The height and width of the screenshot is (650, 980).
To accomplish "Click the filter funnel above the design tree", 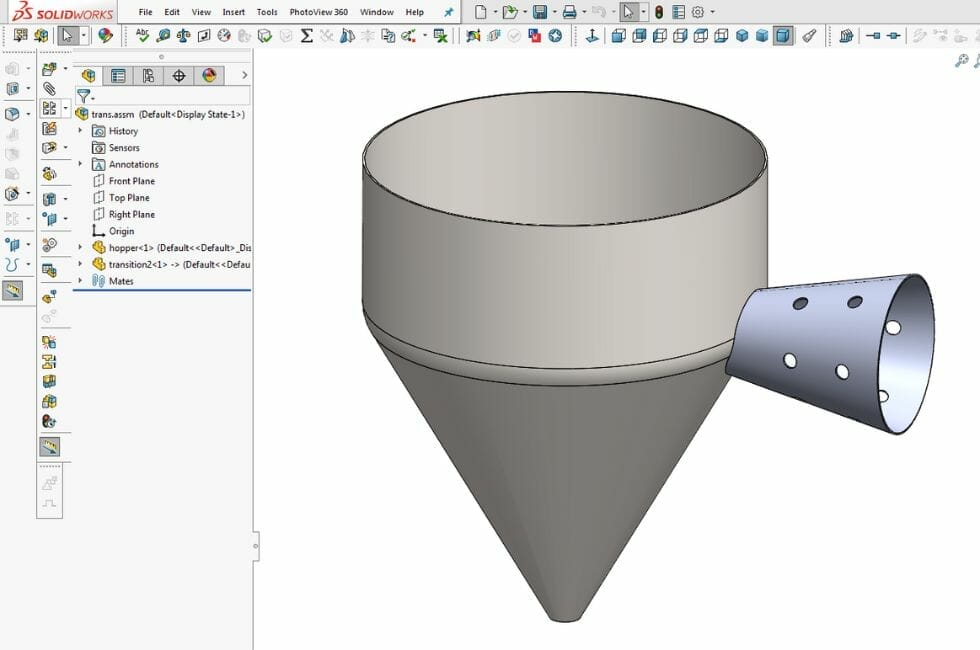I will pyautogui.click(x=84, y=96).
